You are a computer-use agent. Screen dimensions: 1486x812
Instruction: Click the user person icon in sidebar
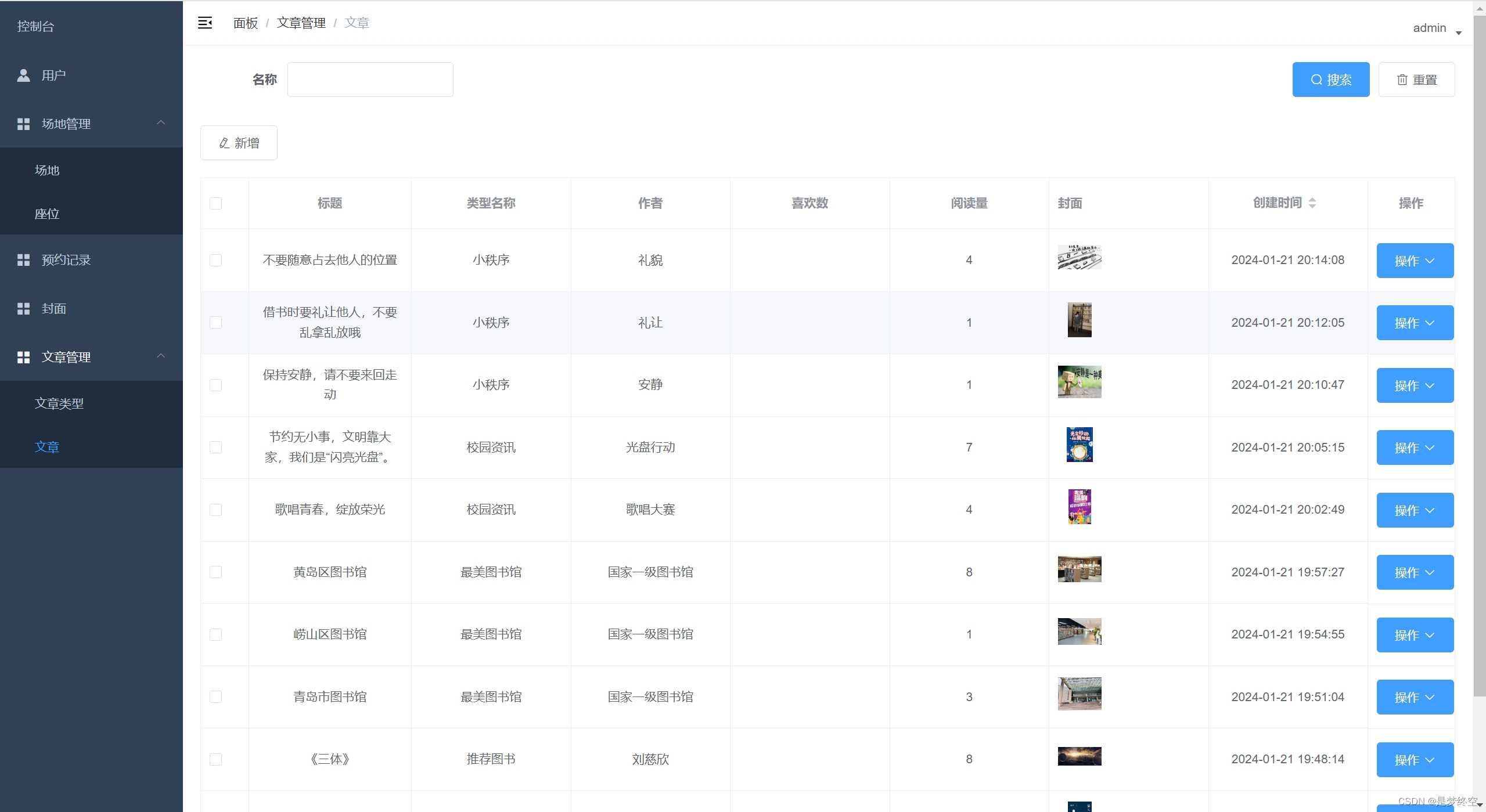[x=23, y=75]
